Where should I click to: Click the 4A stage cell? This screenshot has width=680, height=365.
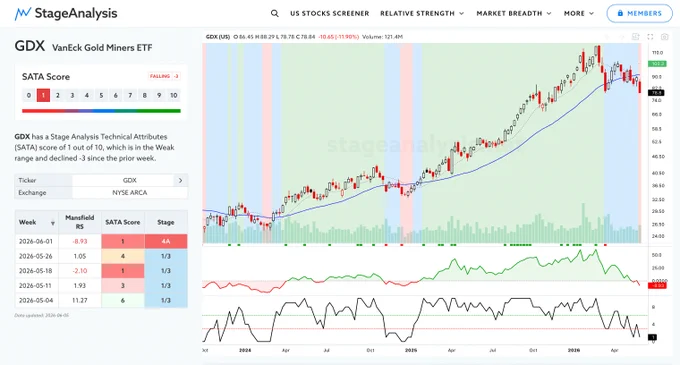(x=166, y=241)
